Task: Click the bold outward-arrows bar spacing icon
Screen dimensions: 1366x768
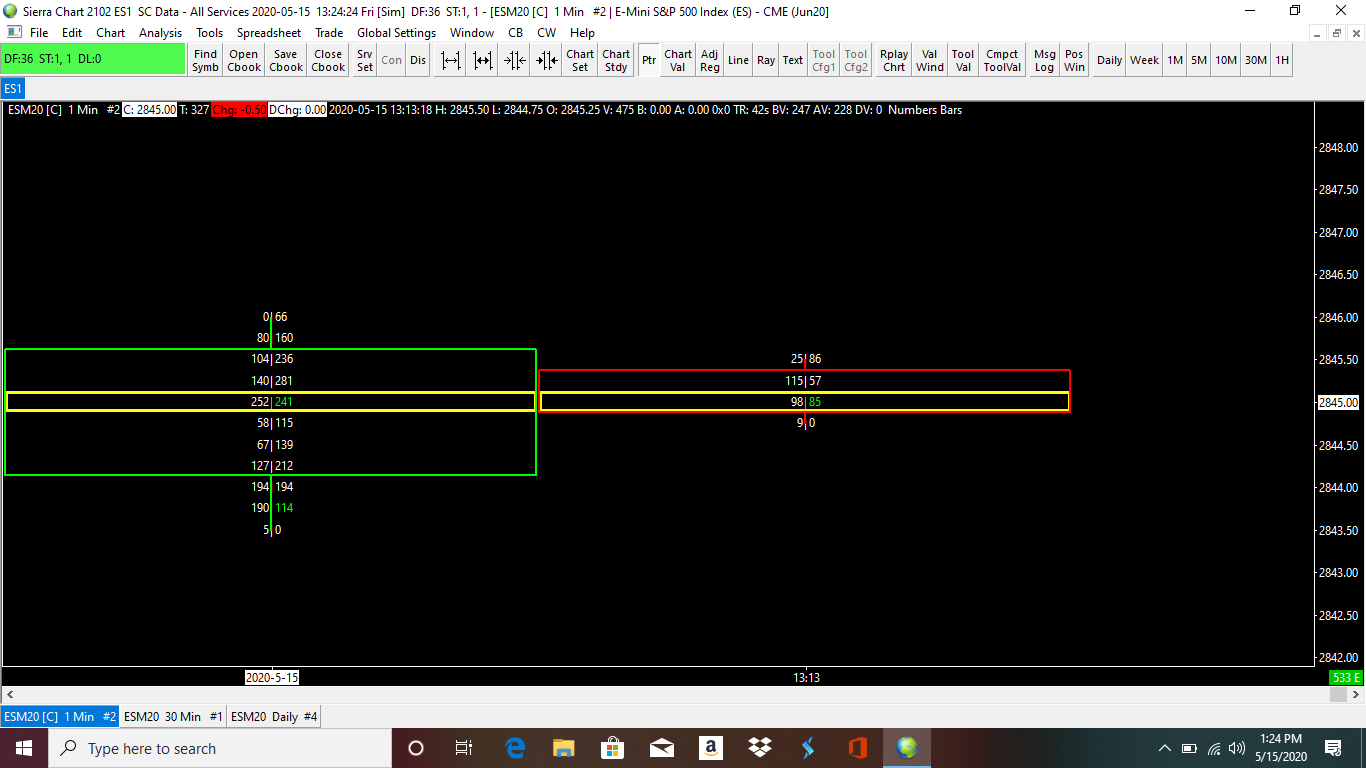Action: point(483,60)
